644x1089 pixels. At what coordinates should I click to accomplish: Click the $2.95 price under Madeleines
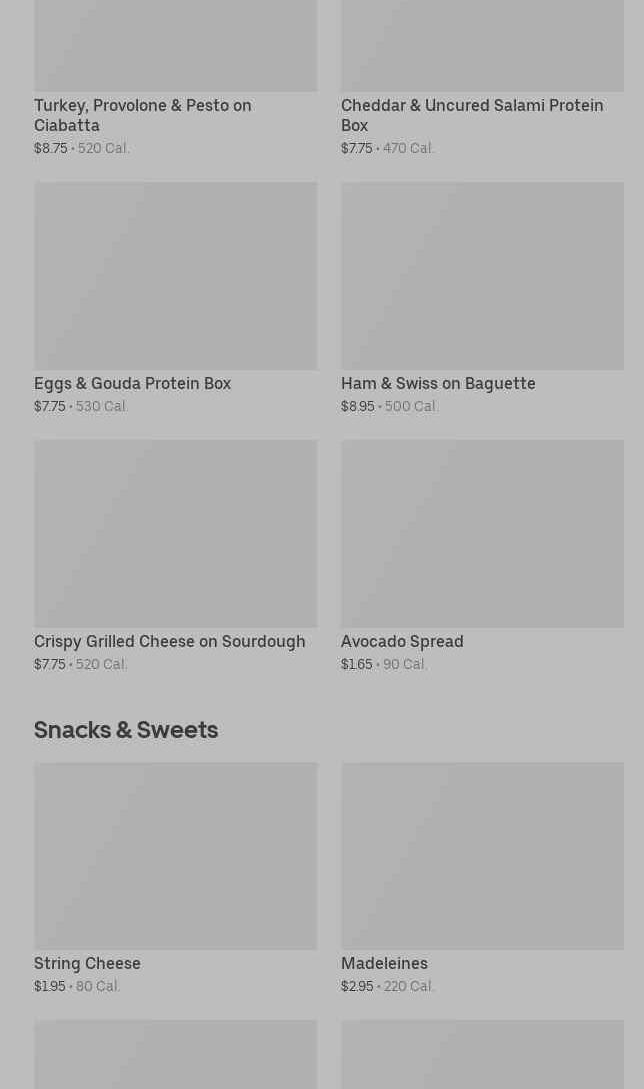[x=357, y=986]
